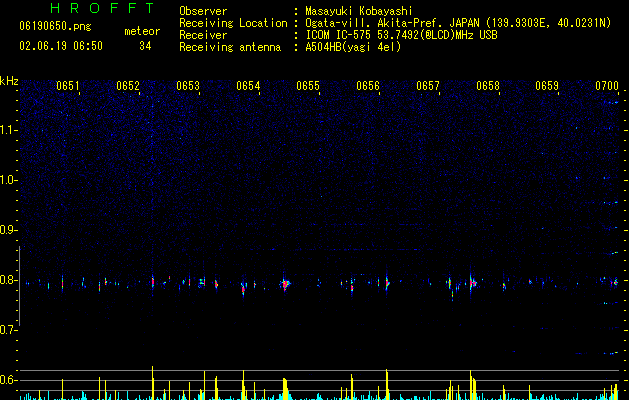Viewport: 629px width, 400px height.
Task: Click the meteor count value 34
Action: click(x=145, y=46)
